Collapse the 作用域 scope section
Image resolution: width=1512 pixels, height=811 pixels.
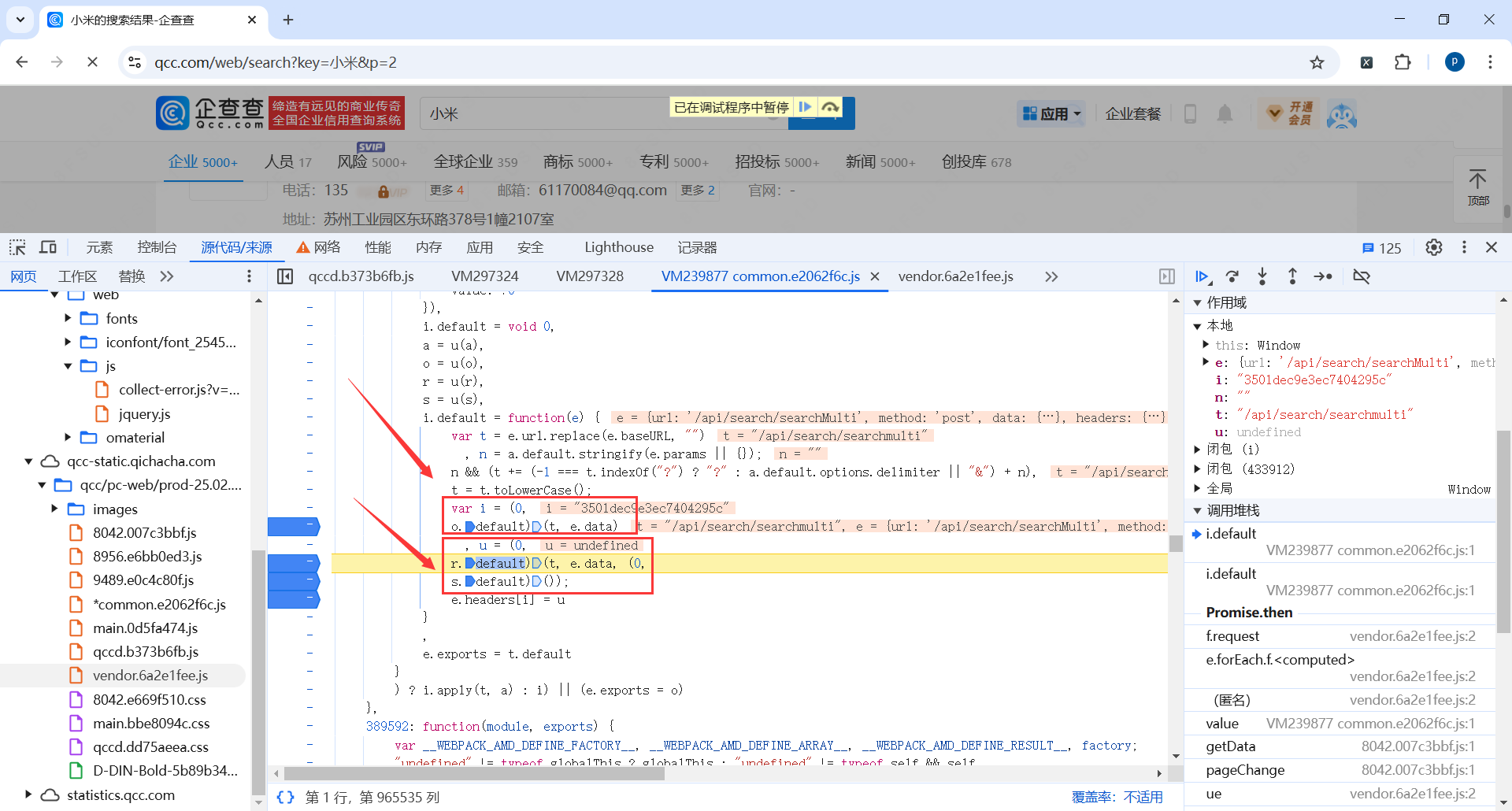(1197, 302)
